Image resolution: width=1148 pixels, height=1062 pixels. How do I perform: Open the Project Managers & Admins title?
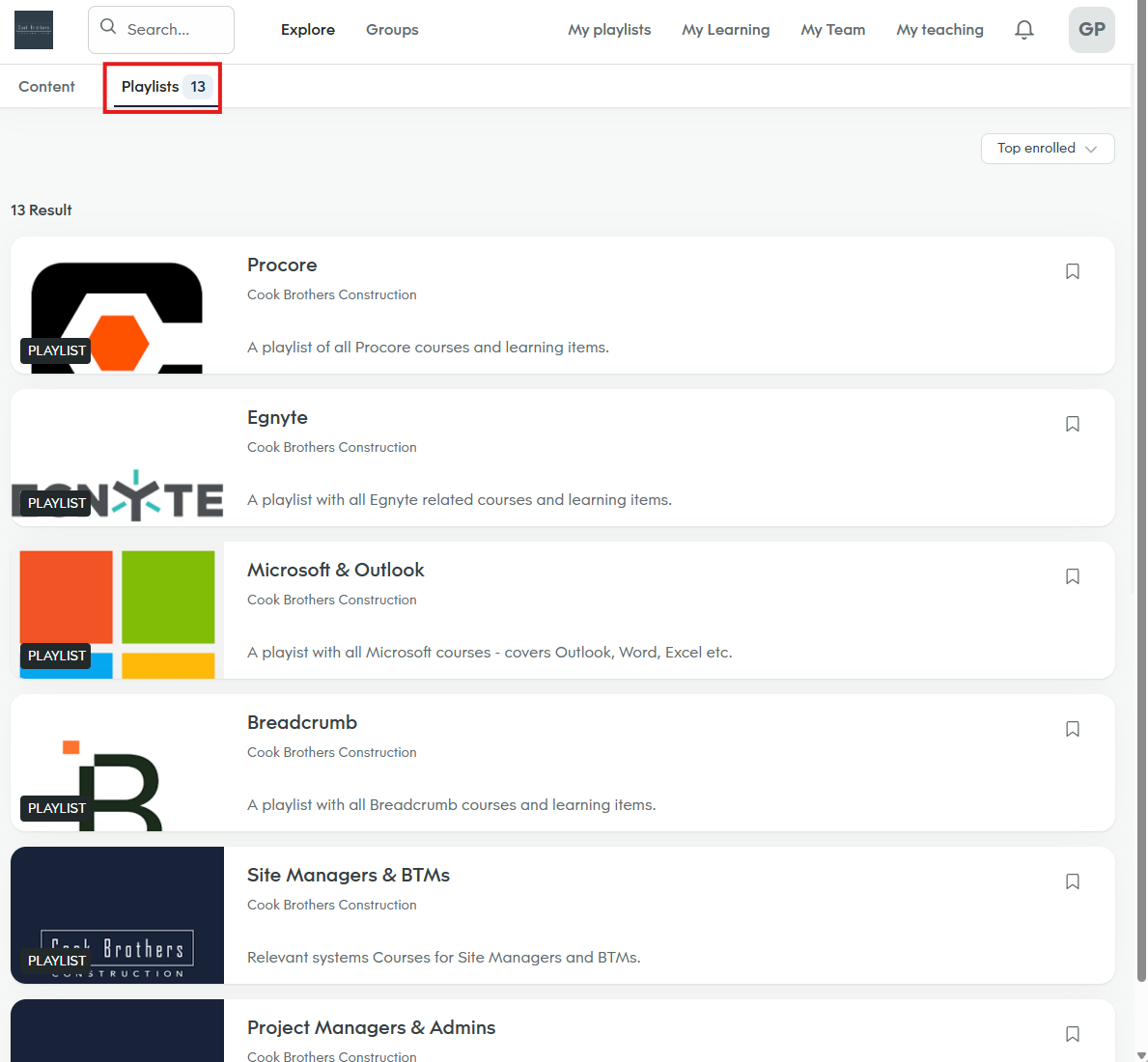pyautogui.click(x=371, y=1027)
